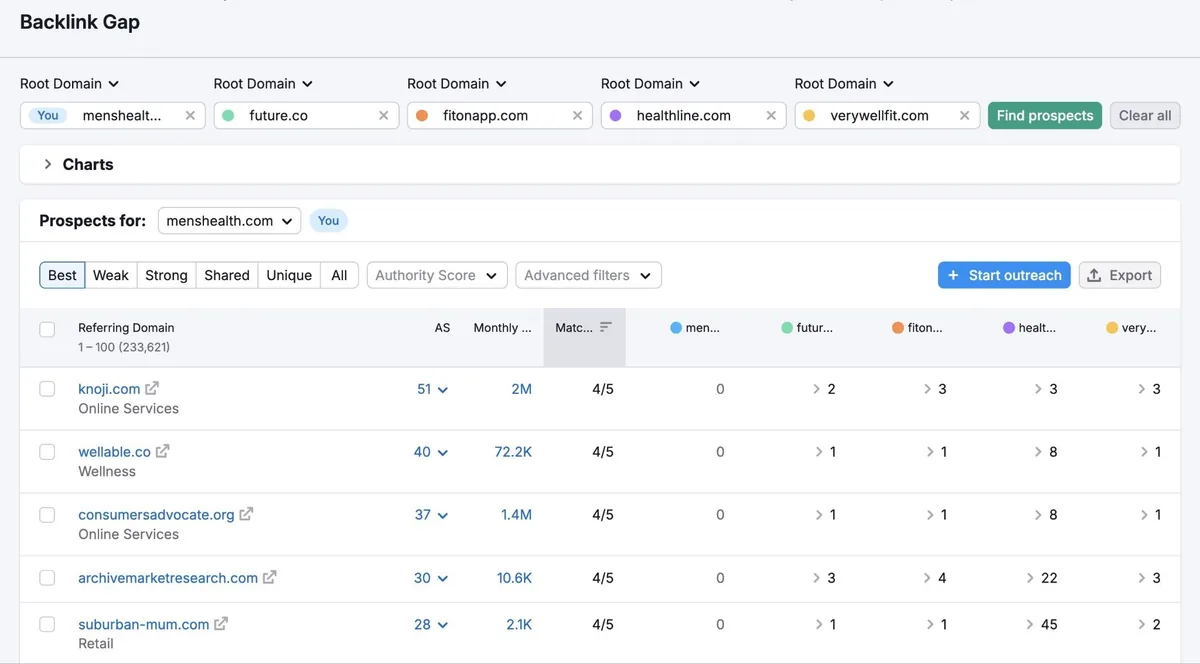
Task: Click the Find prospects button
Action: (x=1045, y=115)
